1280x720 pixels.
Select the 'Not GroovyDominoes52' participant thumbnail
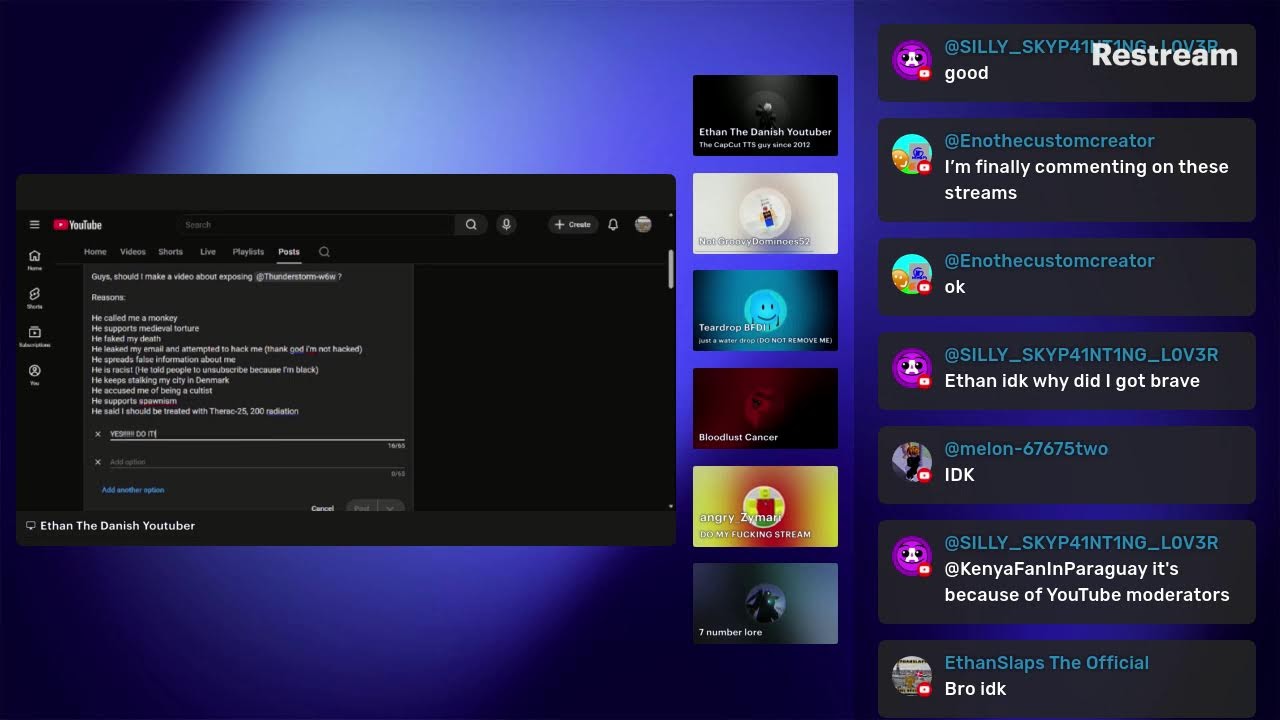[765, 213]
